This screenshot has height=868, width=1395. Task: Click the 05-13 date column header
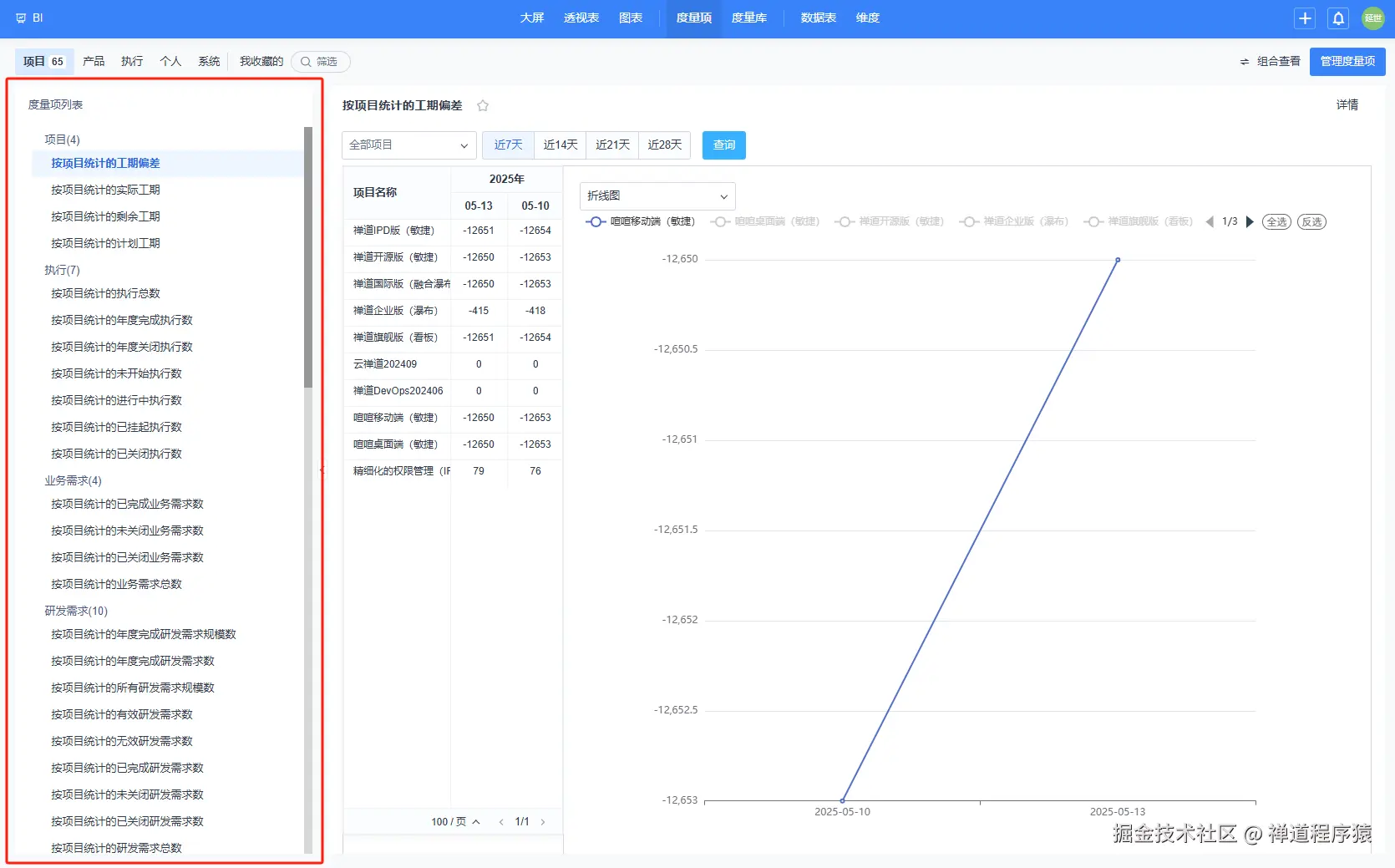point(479,206)
